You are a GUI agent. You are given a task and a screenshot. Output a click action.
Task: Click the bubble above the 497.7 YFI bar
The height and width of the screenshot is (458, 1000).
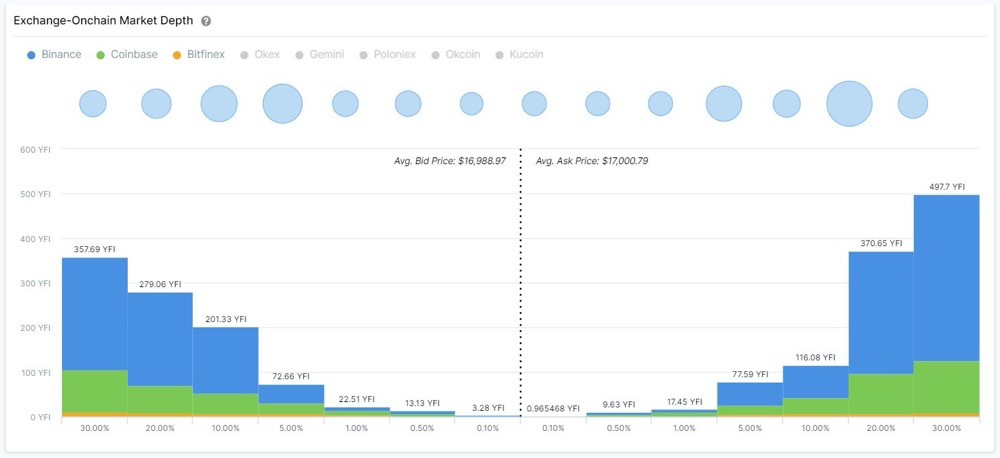pyautogui.click(x=912, y=104)
